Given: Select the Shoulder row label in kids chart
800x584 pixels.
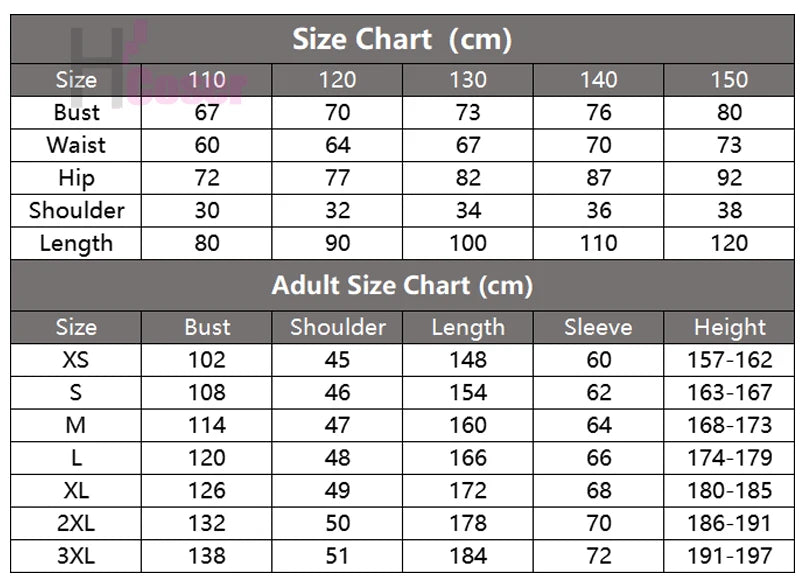Looking at the screenshot, I should pyautogui.click(x=76, y=211).
